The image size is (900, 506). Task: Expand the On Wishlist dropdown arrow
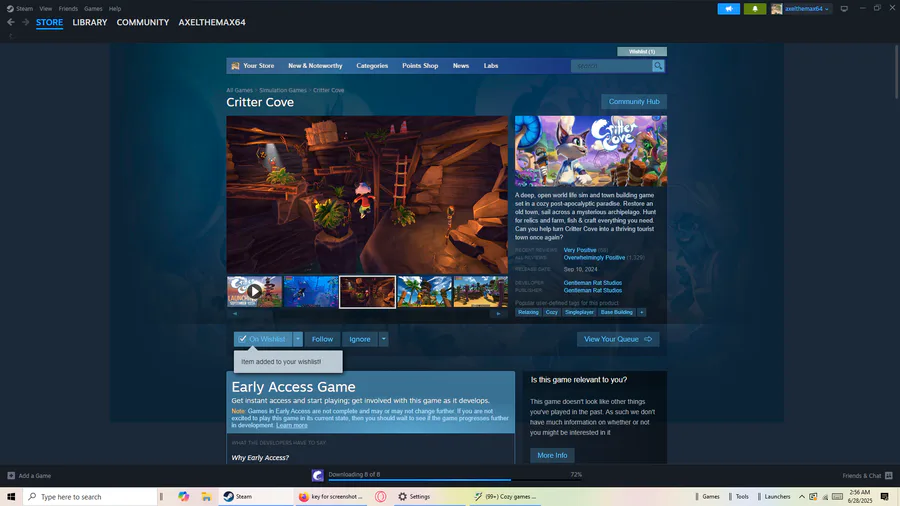point(297,339)
